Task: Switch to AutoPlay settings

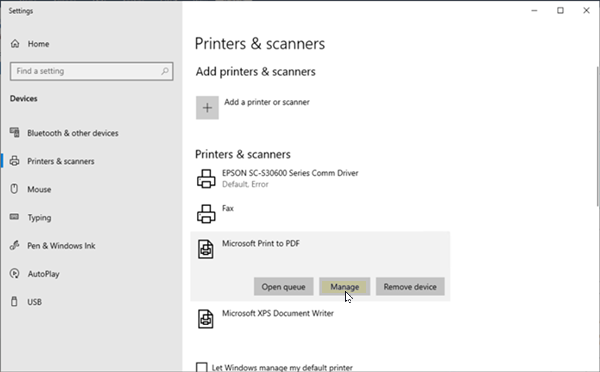Action: pyautogui.click(x=44, y=274)
